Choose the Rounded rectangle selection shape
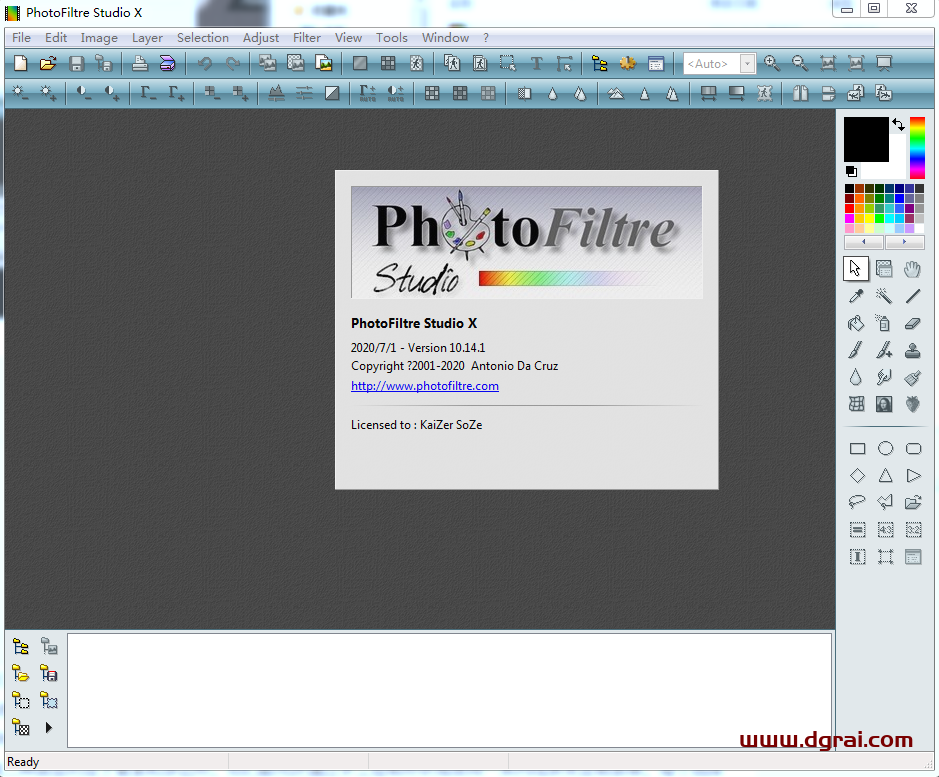Image resolution: width=939 pixels, height=777 pixels. point(913,449)
